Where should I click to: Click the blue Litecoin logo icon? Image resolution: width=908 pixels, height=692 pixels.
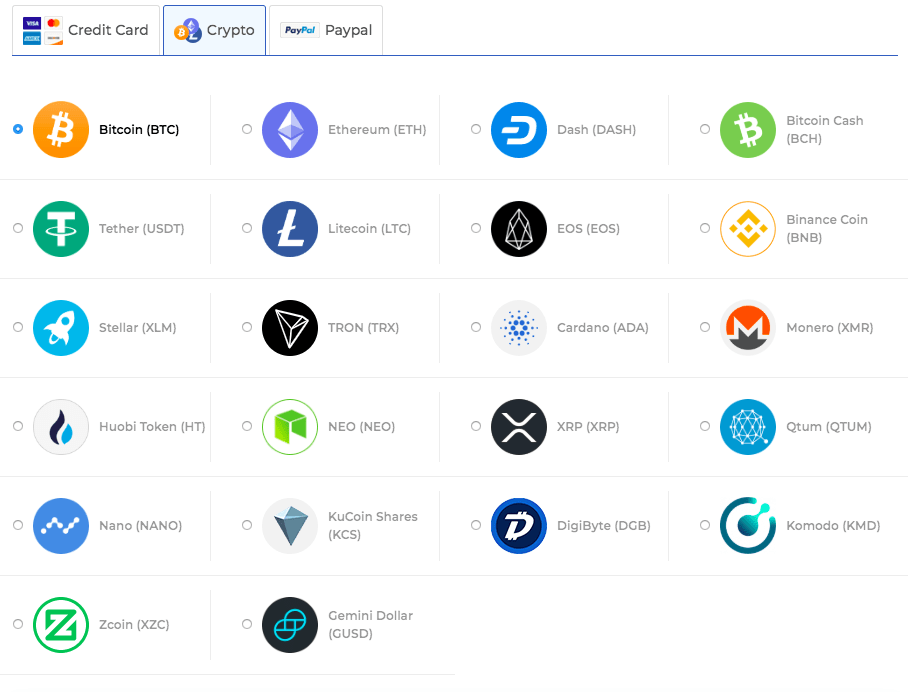290,228
